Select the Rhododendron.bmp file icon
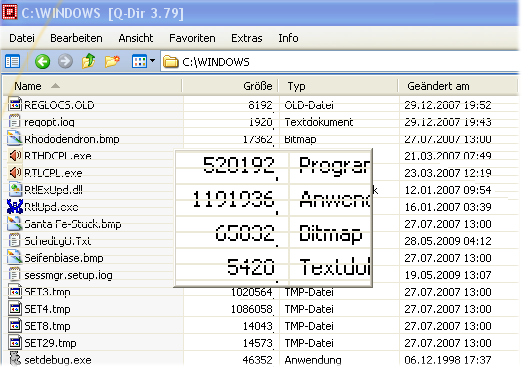 (15, 138)
